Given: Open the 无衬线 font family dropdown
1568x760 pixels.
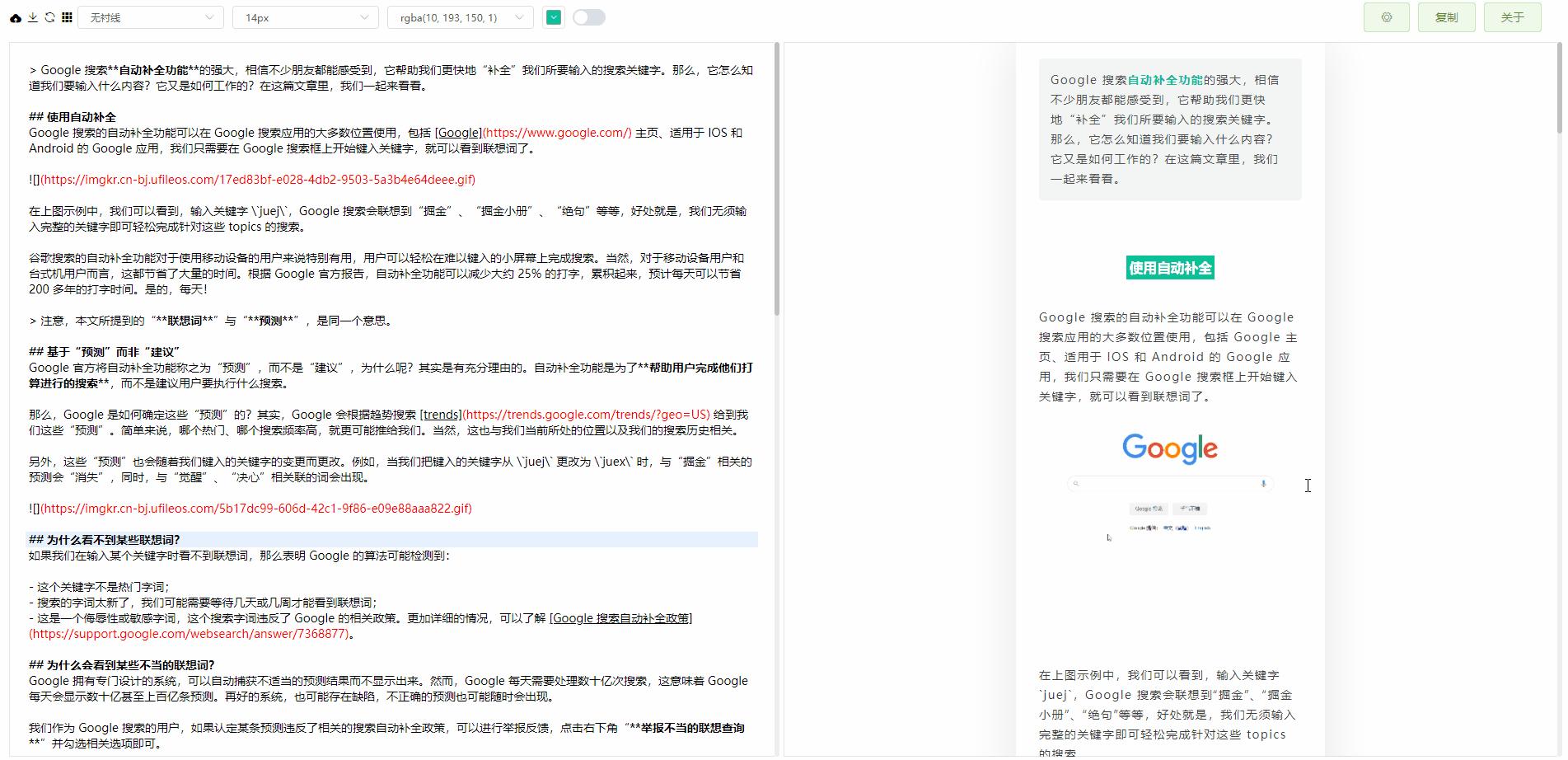Looking at the screenshot, I should (150, 16).
